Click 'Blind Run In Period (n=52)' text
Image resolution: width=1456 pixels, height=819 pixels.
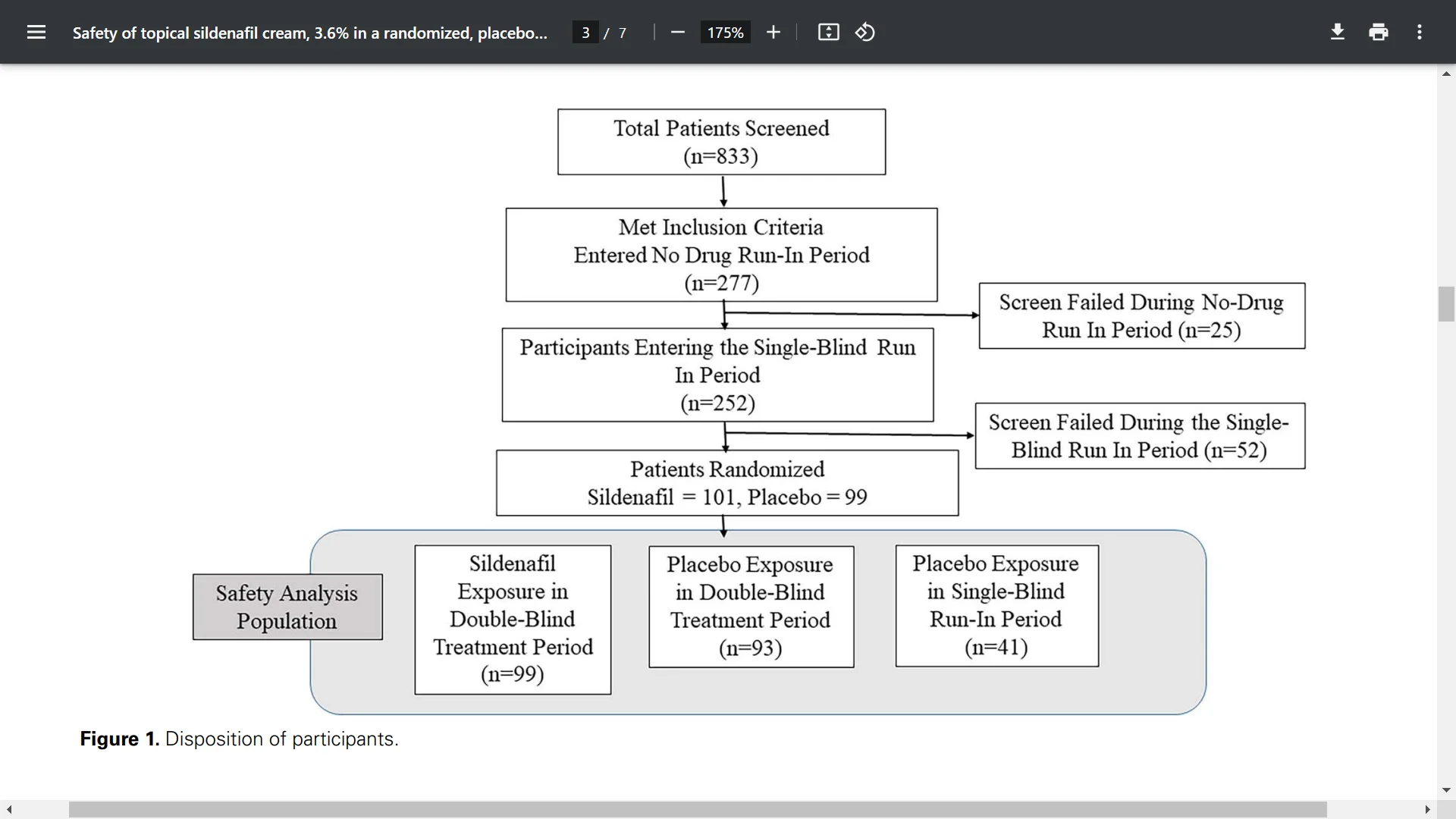coord(1138,450)
